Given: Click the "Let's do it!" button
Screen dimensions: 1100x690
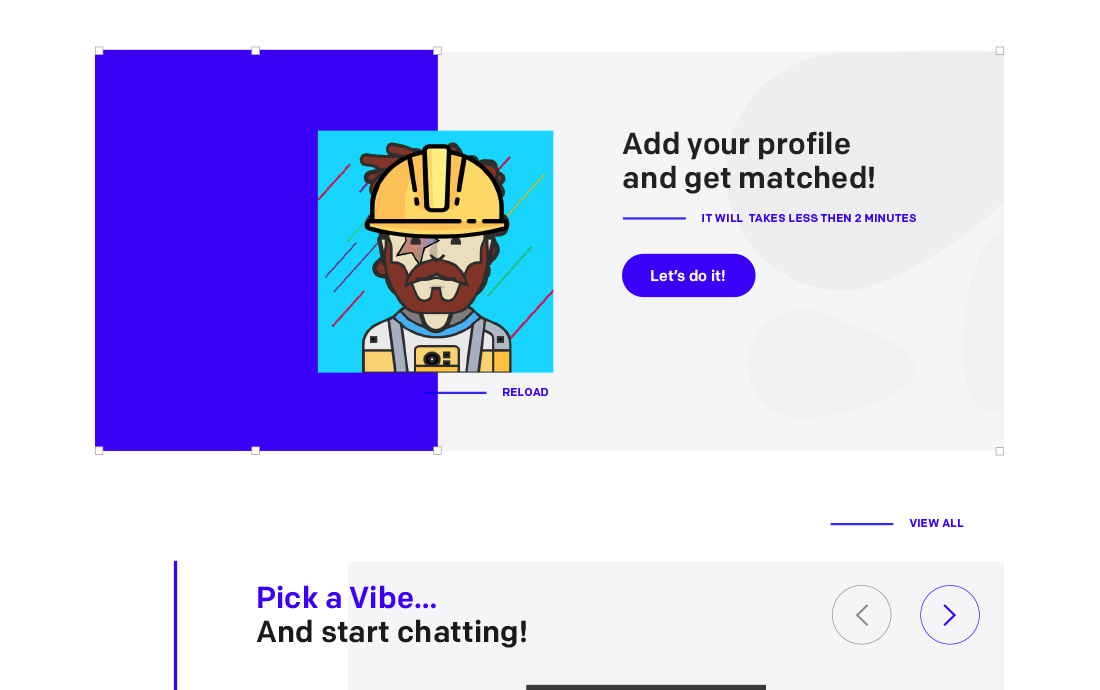Looking at the screenshot, I should [x=688, y=276].
